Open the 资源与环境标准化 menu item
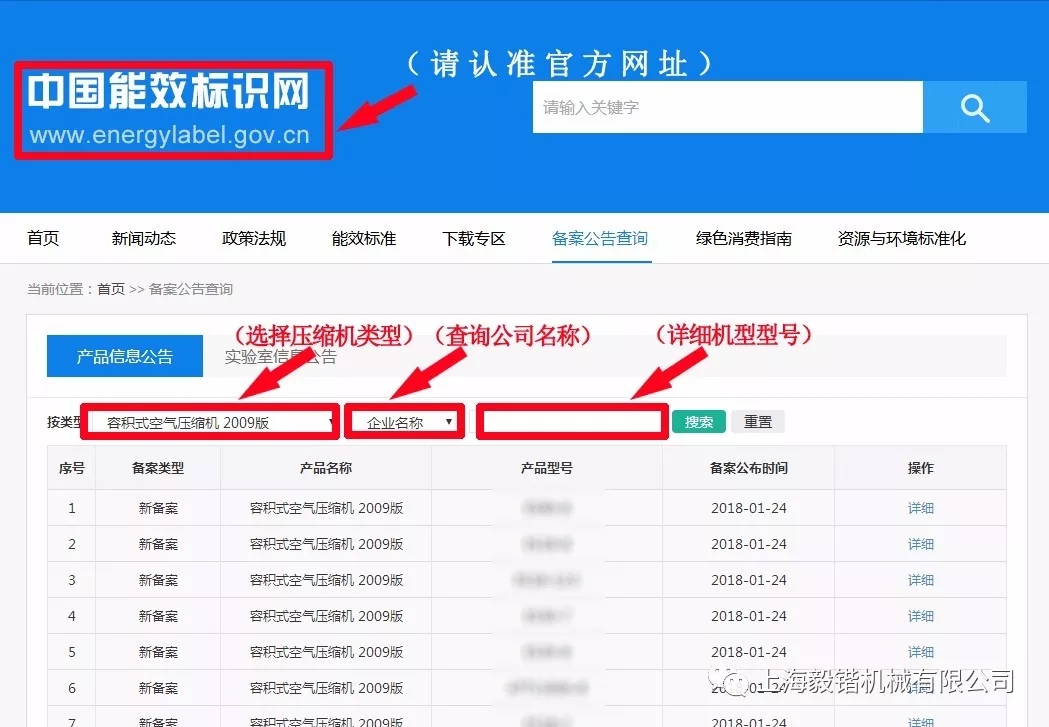This screenshot has height=727, width=1049. point(900,238)
